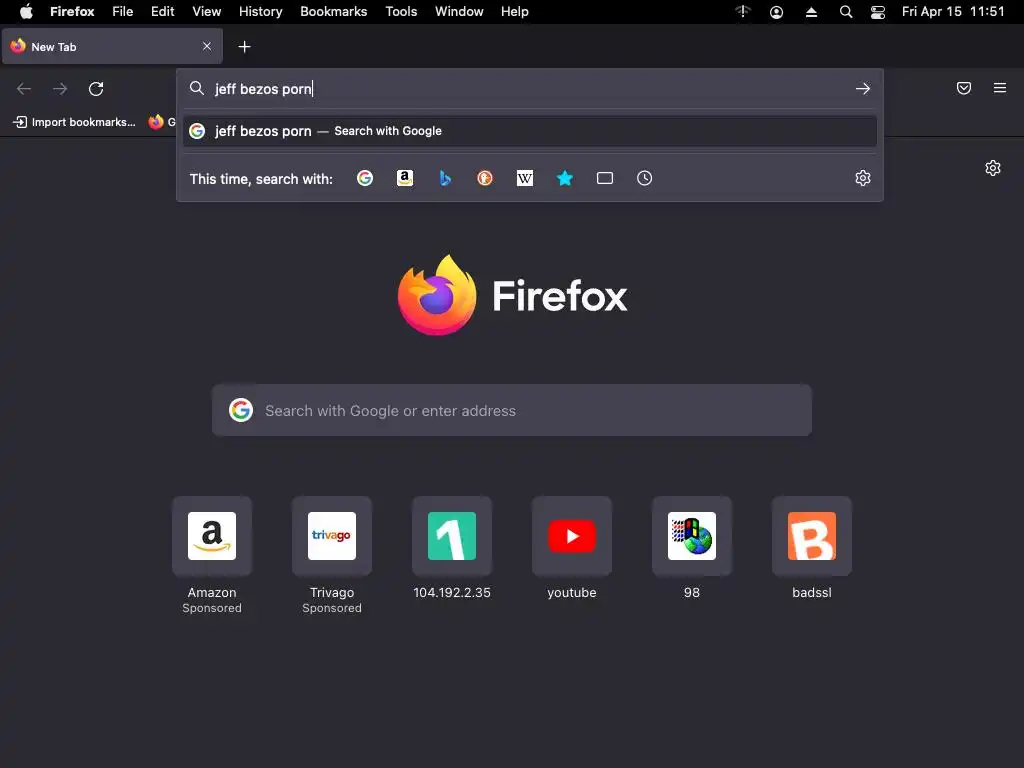This screenshot has width=1024, height=768.
Task: Open the Firefox hamburger application menu
Action: click(x=1000, y=88)
